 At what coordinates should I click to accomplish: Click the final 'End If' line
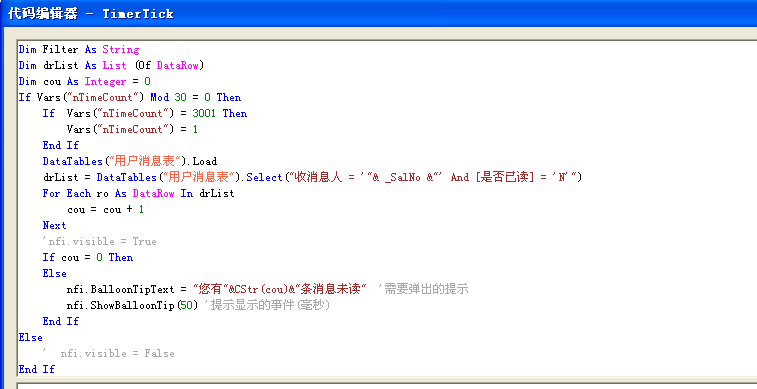[37, 369]
